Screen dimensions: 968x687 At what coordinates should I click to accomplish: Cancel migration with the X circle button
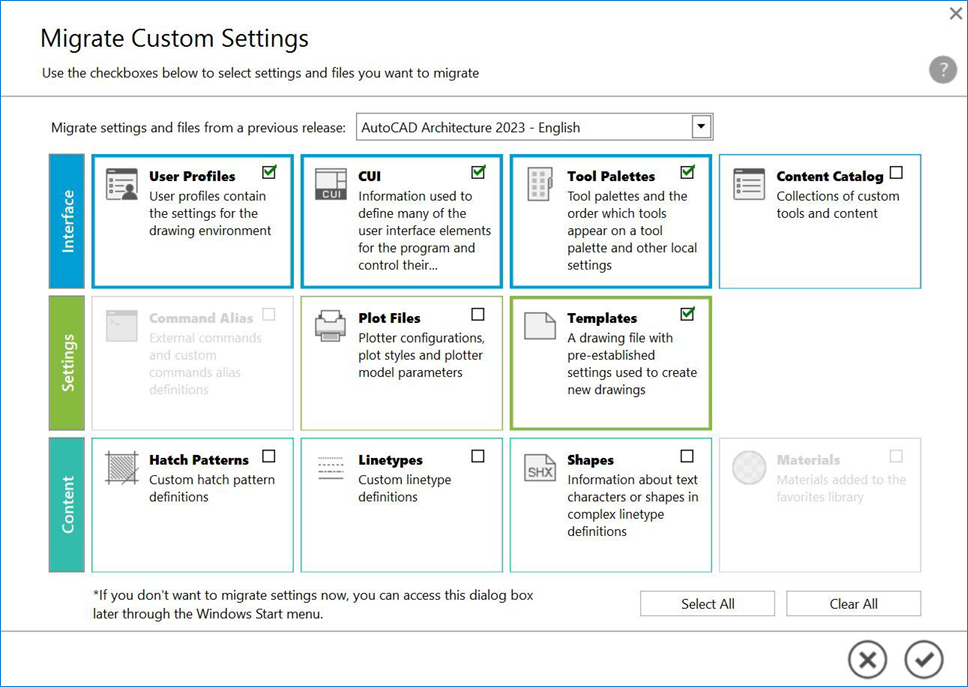click(x=867, y=659)
